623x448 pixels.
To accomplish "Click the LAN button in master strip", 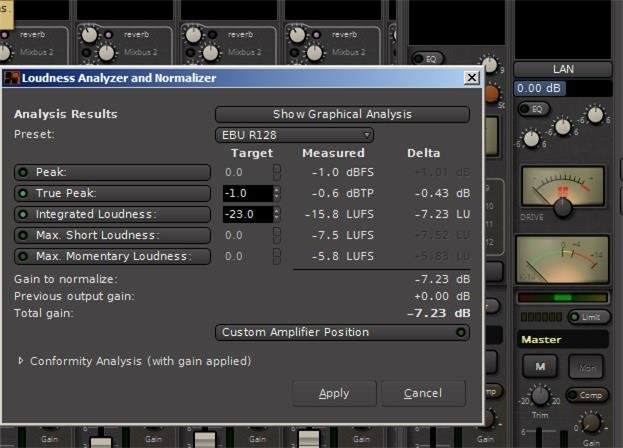I will (x=563, y=69).
